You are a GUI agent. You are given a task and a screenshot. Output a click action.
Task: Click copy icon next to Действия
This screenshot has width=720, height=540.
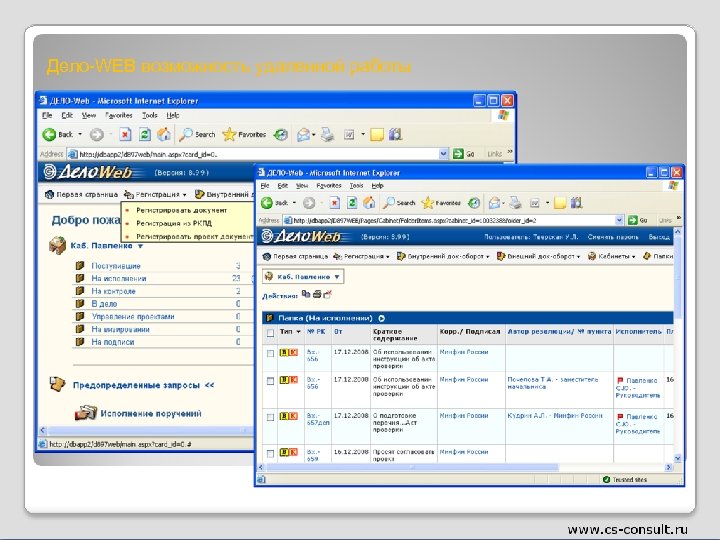306,294
